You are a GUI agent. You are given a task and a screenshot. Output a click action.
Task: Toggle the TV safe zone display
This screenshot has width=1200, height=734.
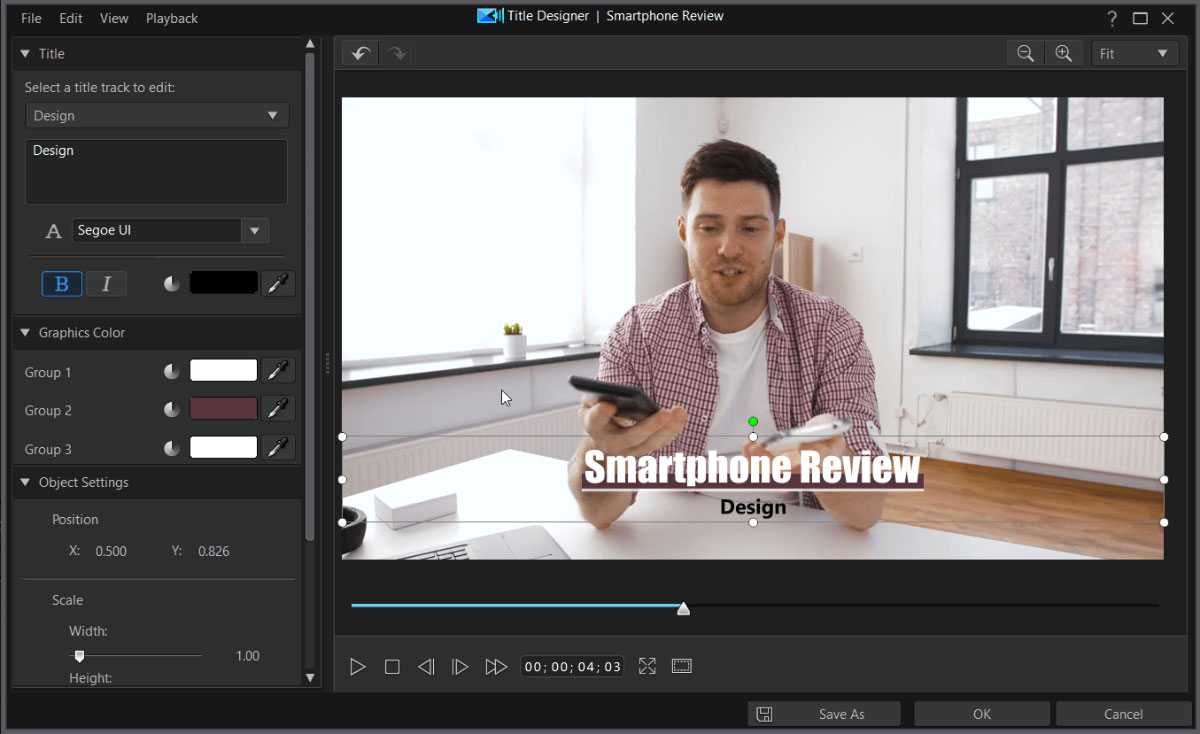coord(682,666)
